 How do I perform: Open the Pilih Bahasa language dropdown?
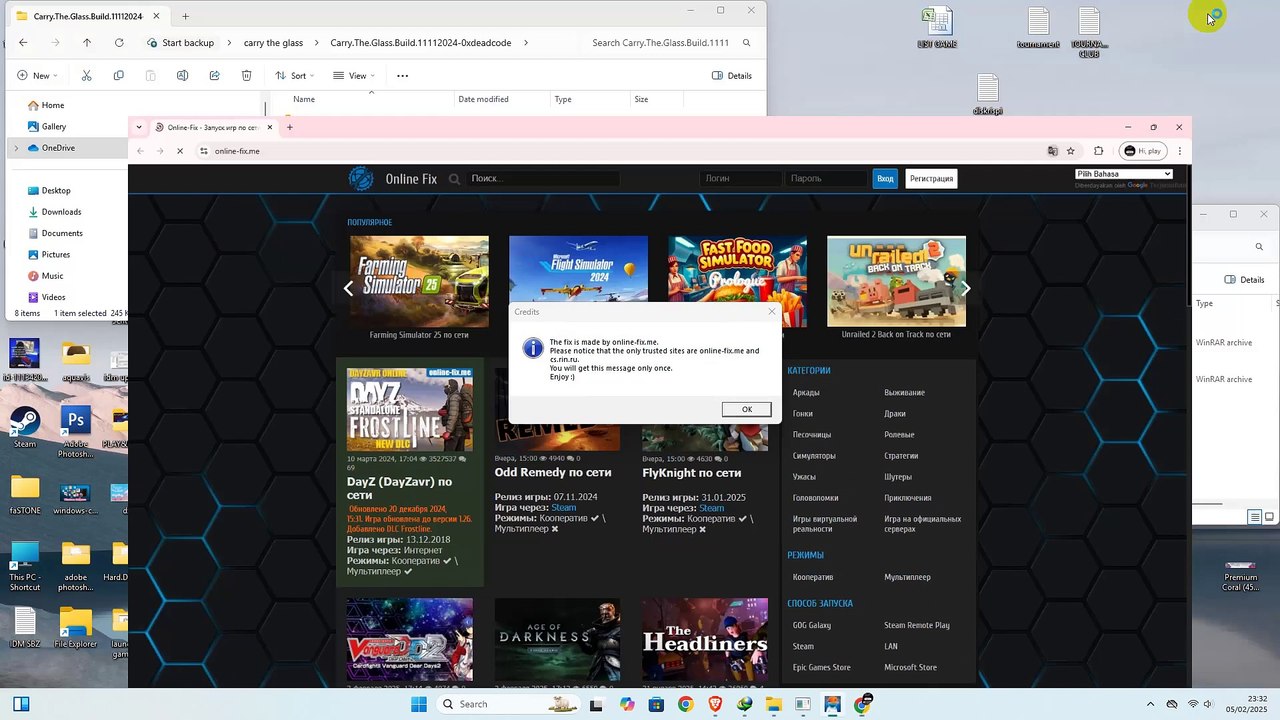(x=1123, y=174)
